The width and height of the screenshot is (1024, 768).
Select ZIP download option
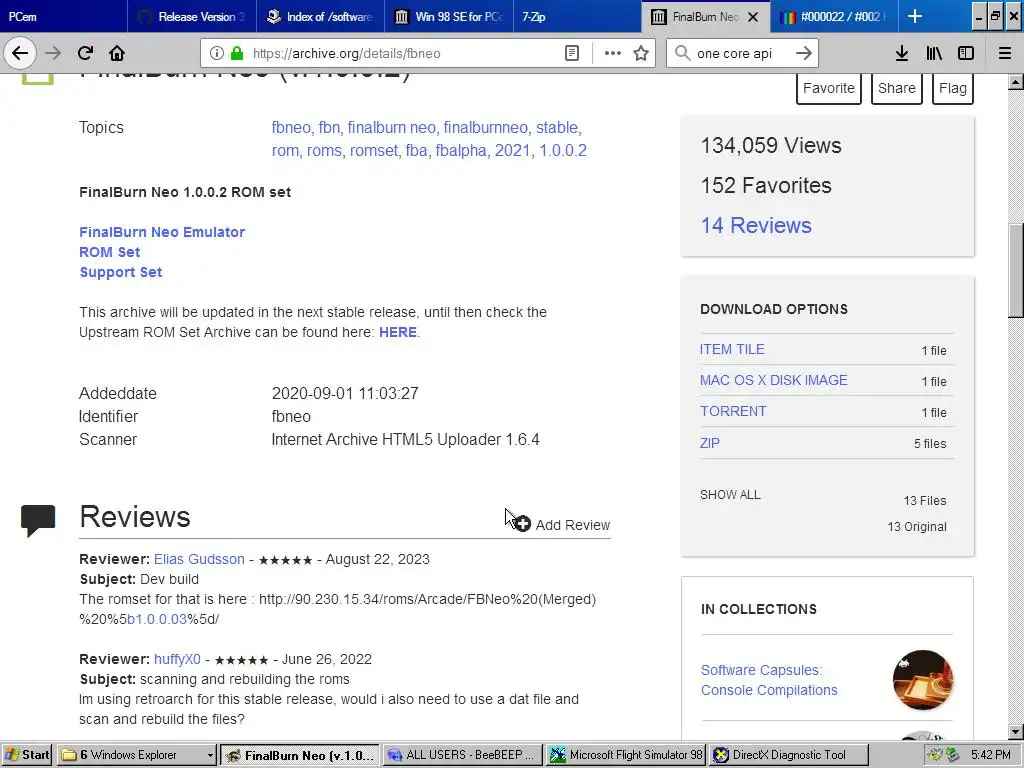[709, 443]
